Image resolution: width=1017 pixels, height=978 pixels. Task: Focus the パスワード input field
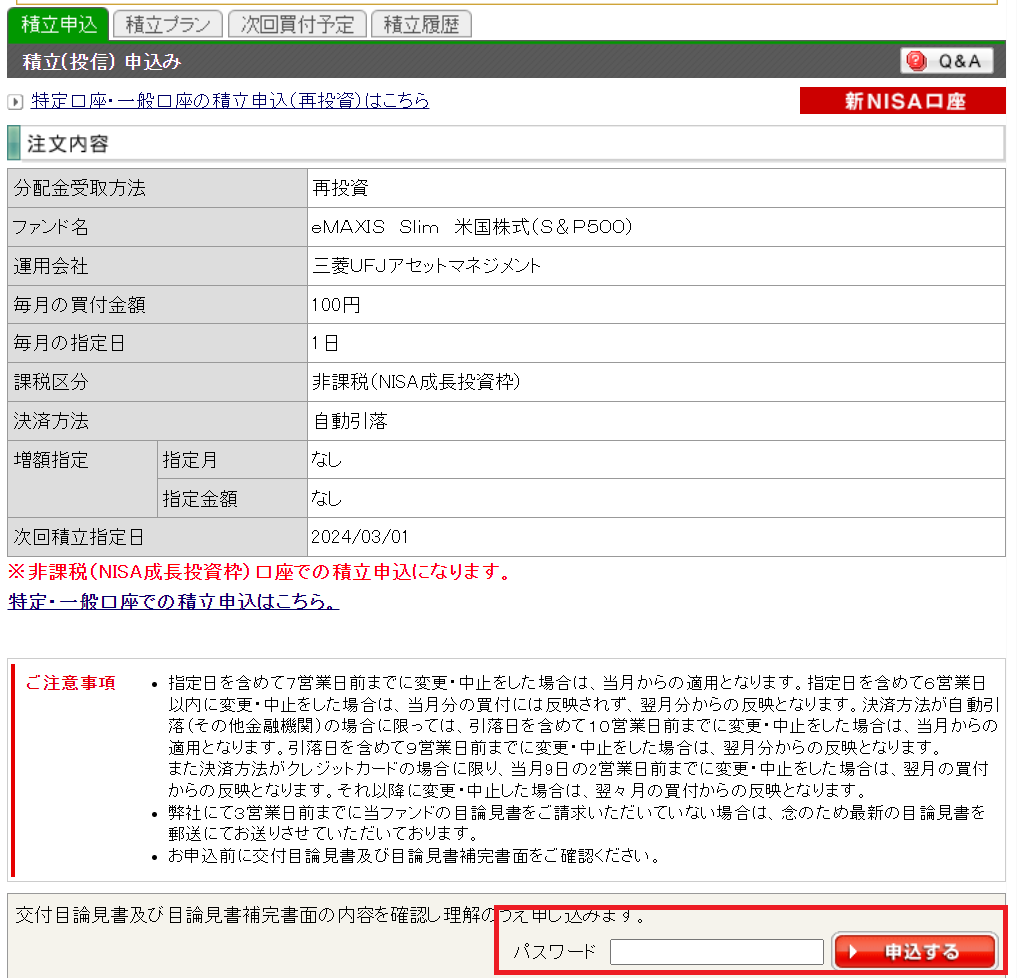click(x=716, y=952)
